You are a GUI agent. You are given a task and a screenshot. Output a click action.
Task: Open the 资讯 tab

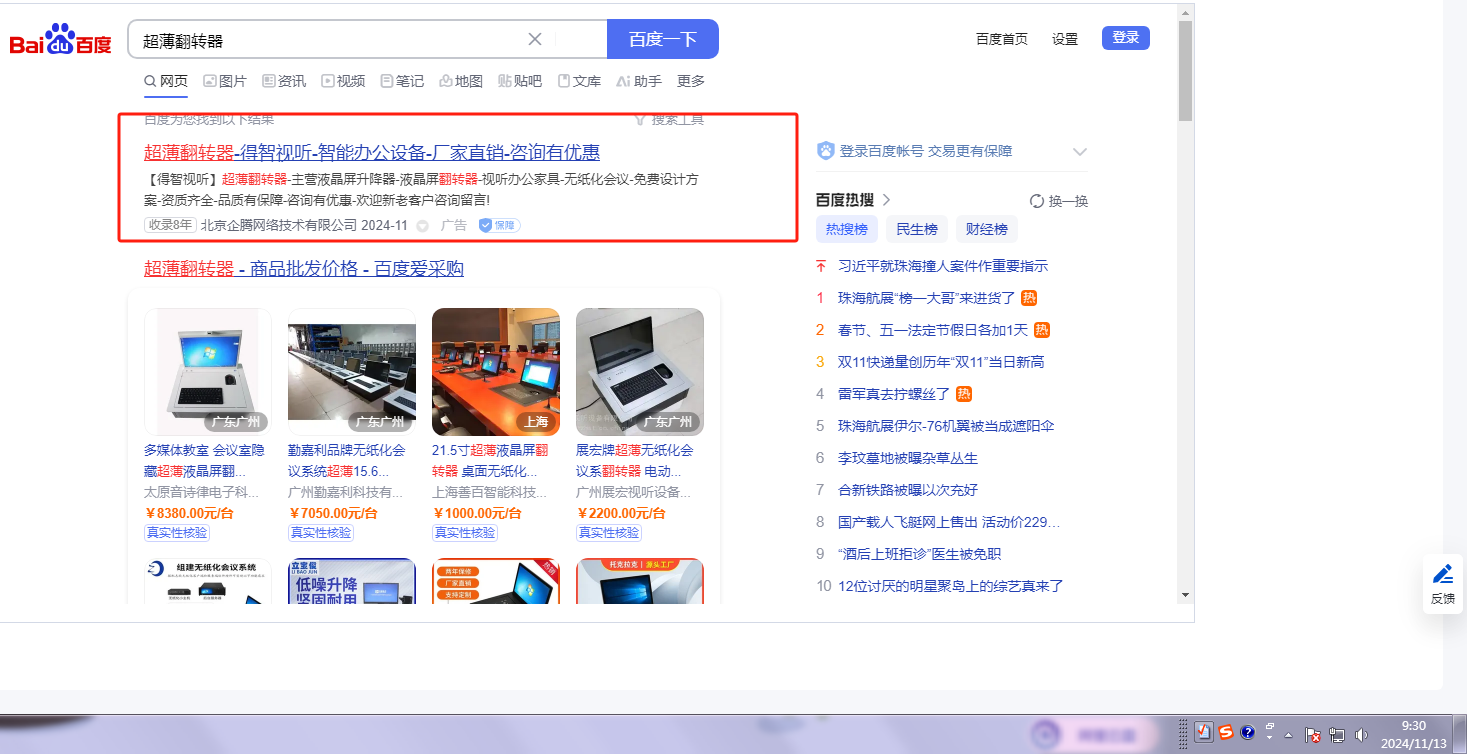(284, 81)
